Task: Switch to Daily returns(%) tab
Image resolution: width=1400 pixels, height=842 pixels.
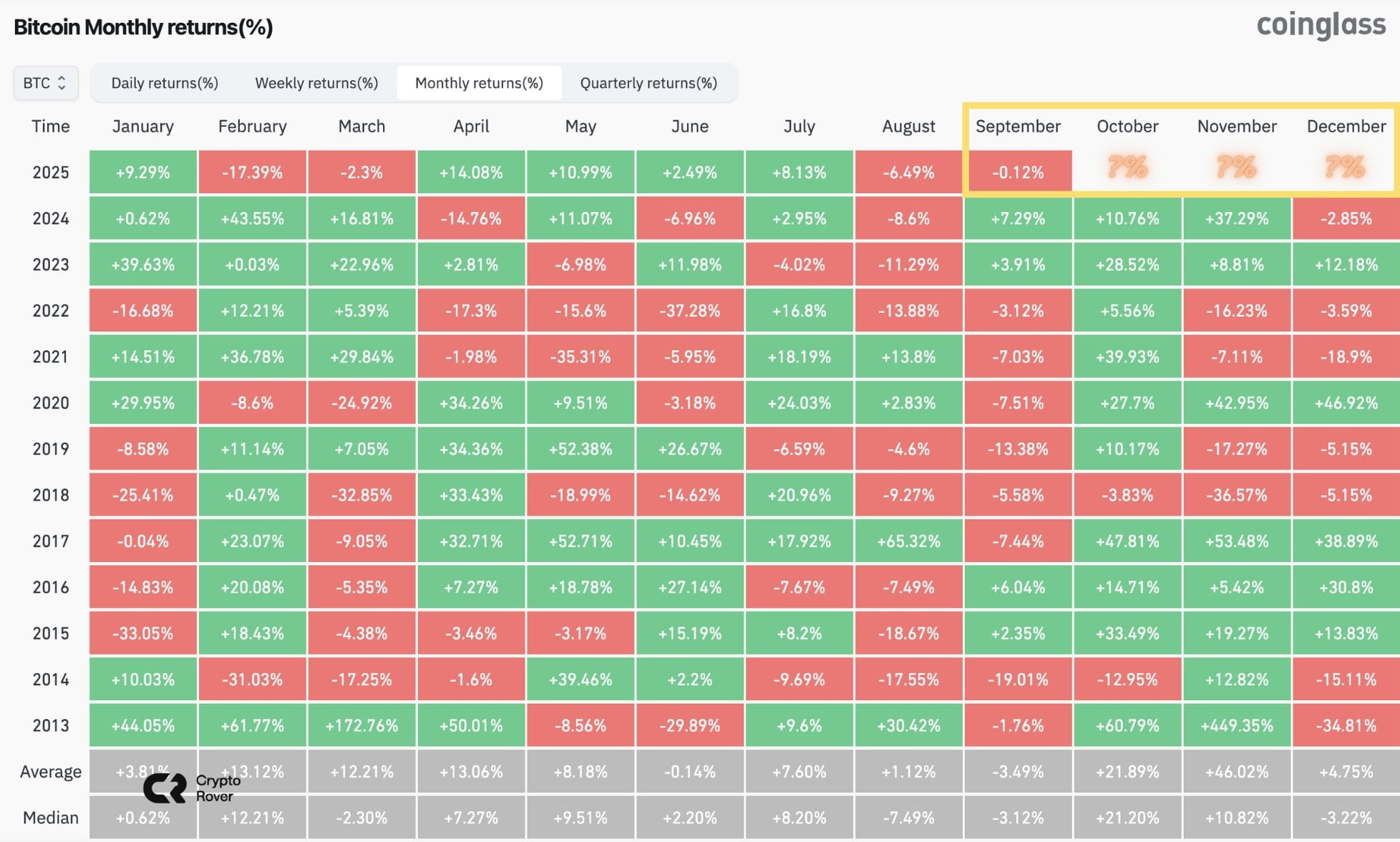Action: coord(165,83)
